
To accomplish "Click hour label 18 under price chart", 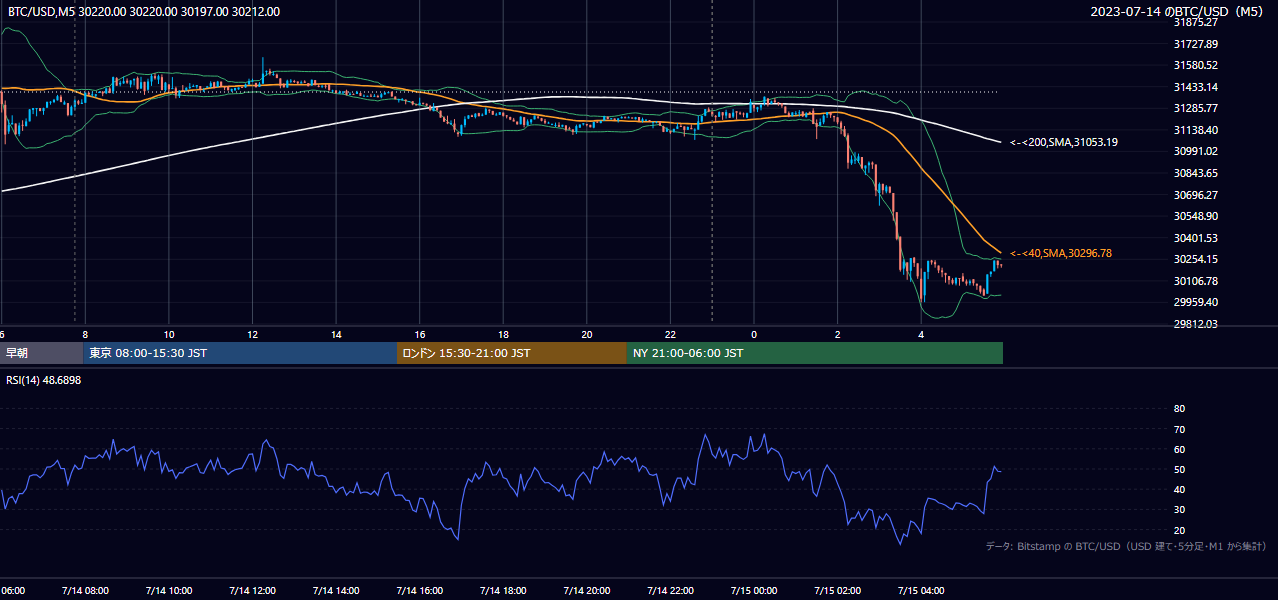I will [x=503, y=334].
